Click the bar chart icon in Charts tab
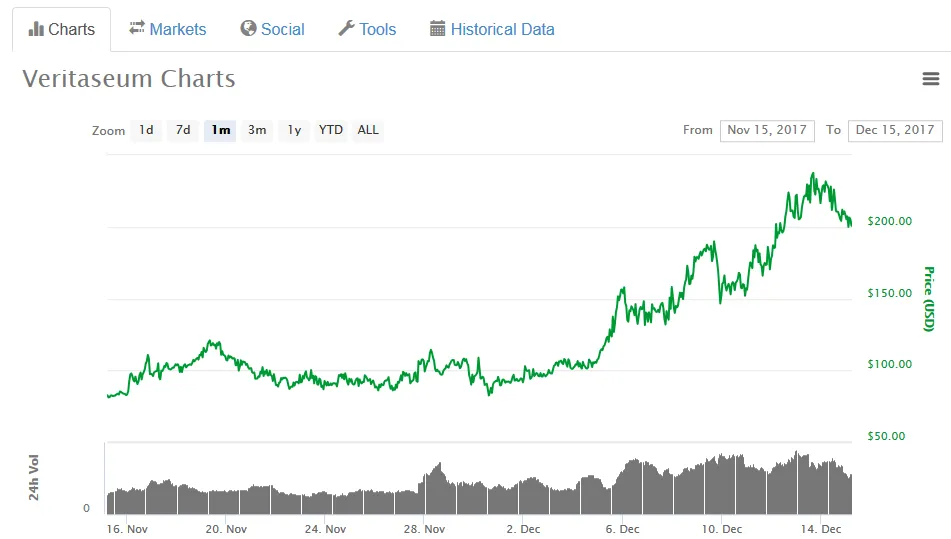The width and height of the screenshot is (951, 539). (36, 29)
